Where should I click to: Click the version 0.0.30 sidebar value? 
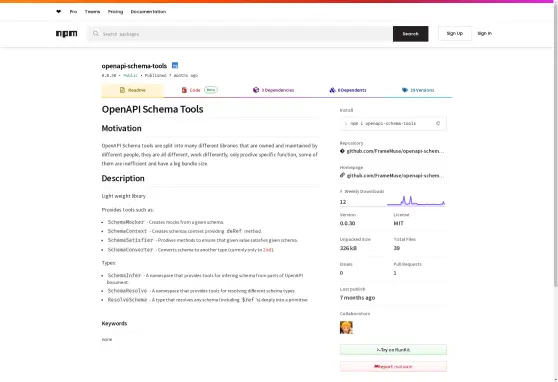tap(347, 223)
